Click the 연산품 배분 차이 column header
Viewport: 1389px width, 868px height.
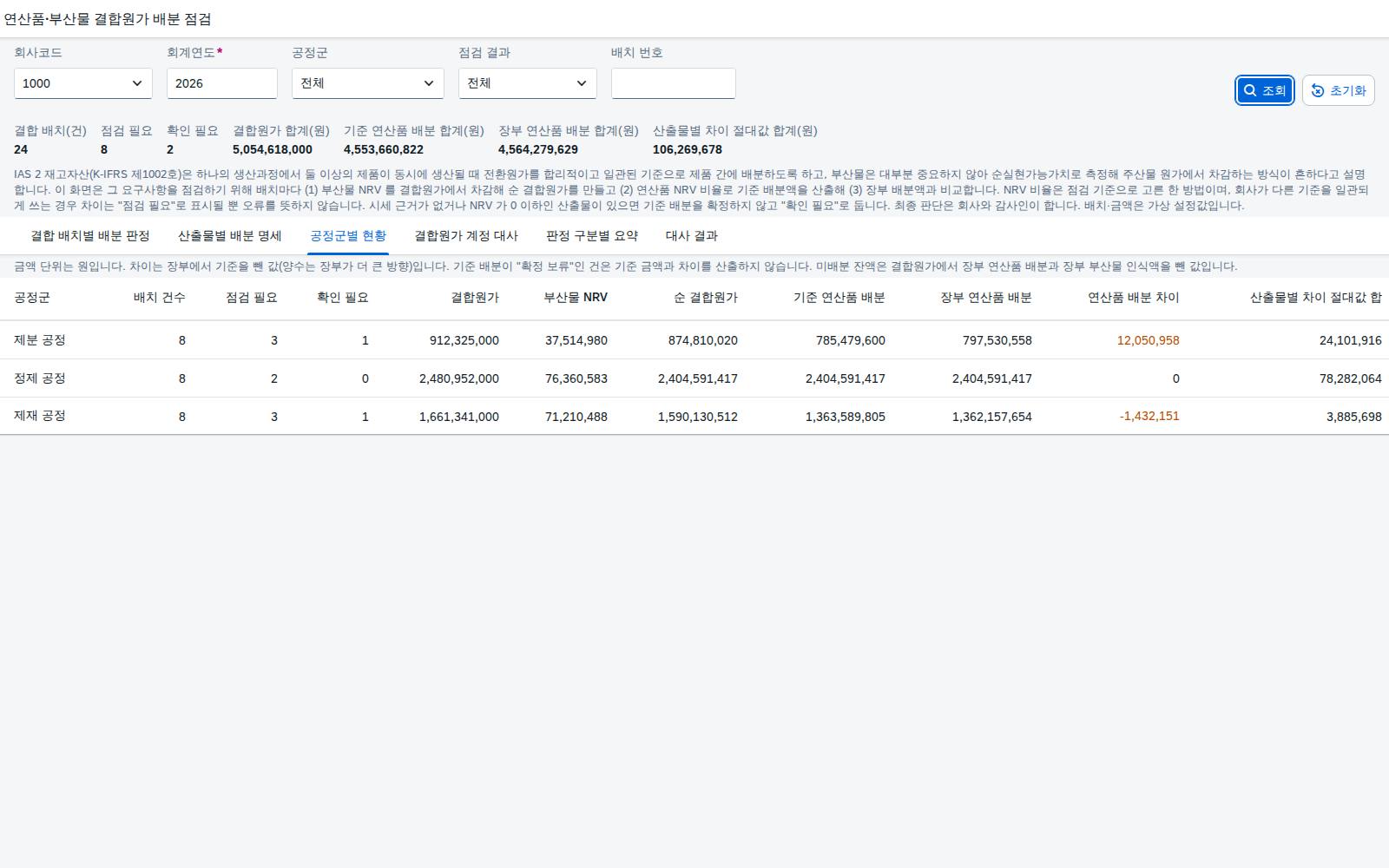[1133, 298]
